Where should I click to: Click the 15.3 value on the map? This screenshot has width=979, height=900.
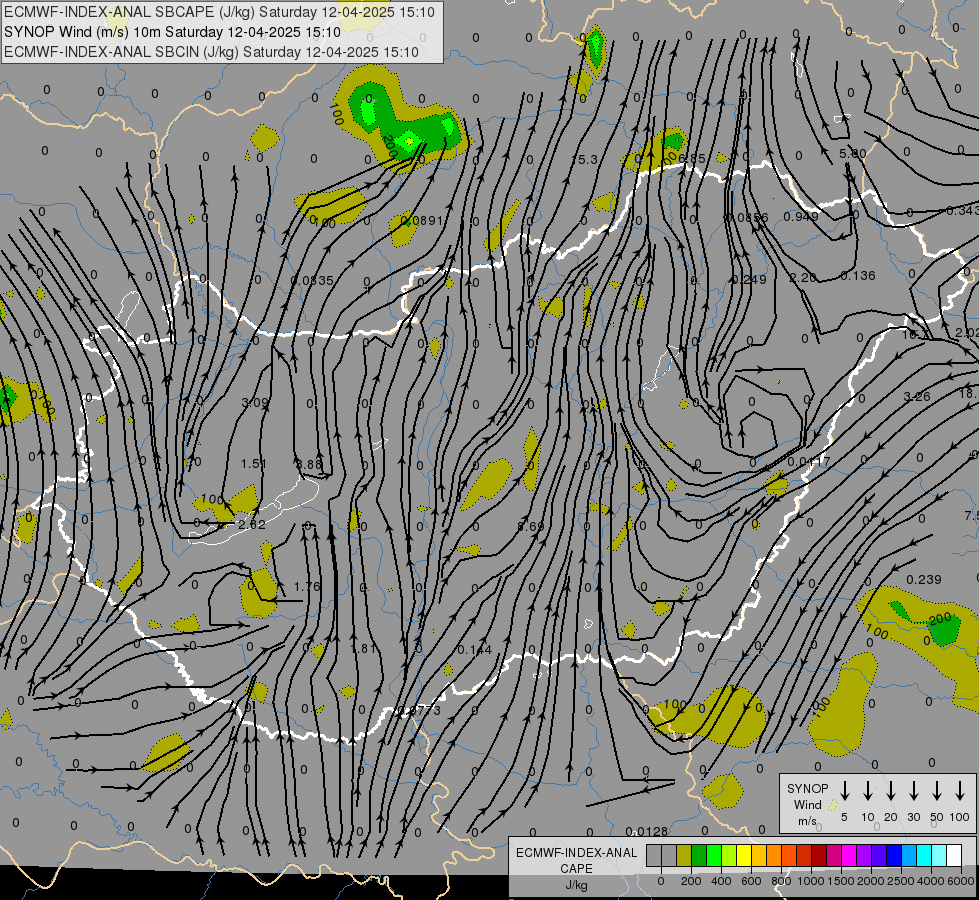(x=584, y=160)
